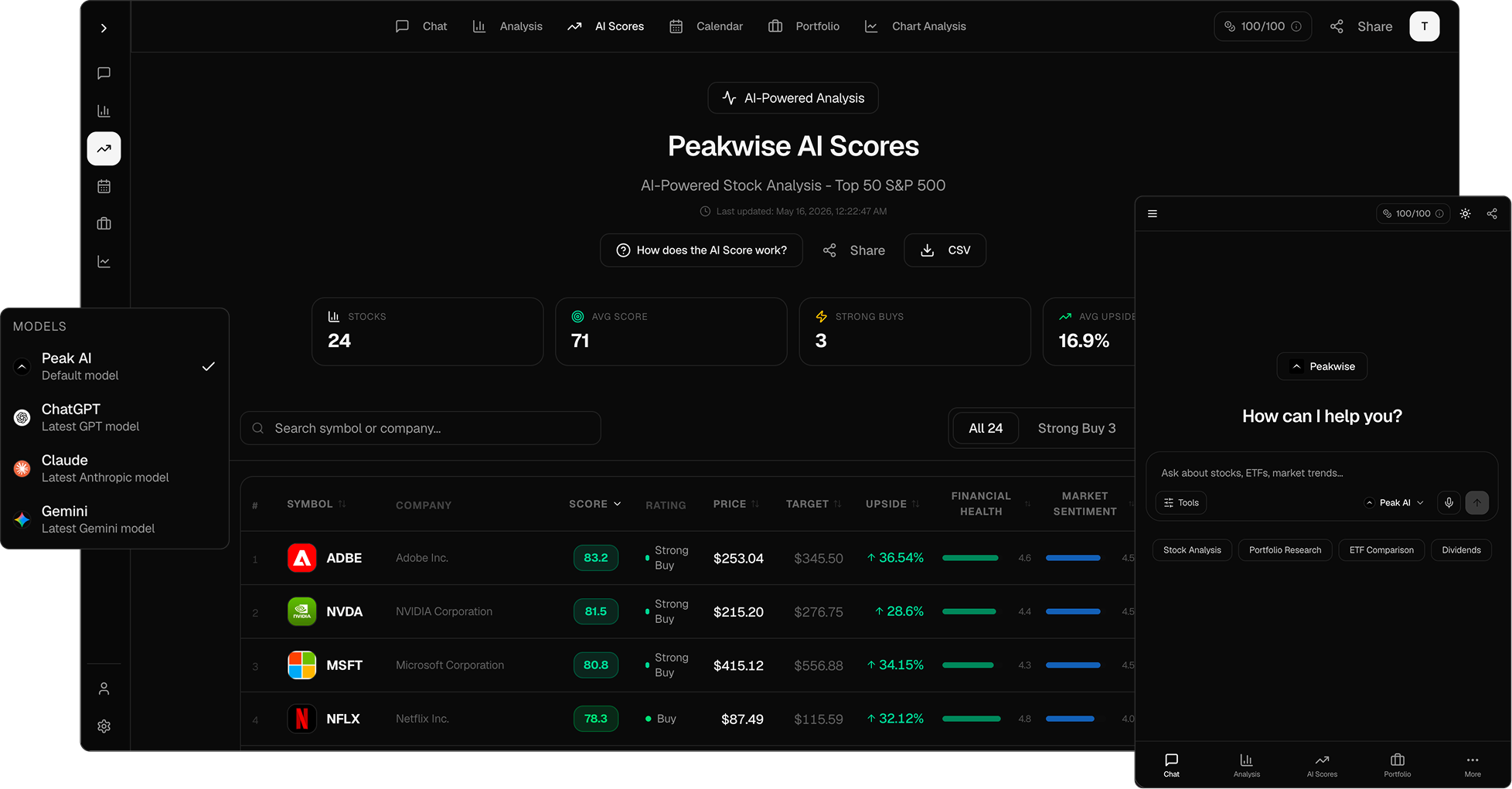Click the Peakwise badge in chat panel

point(1322,366)
